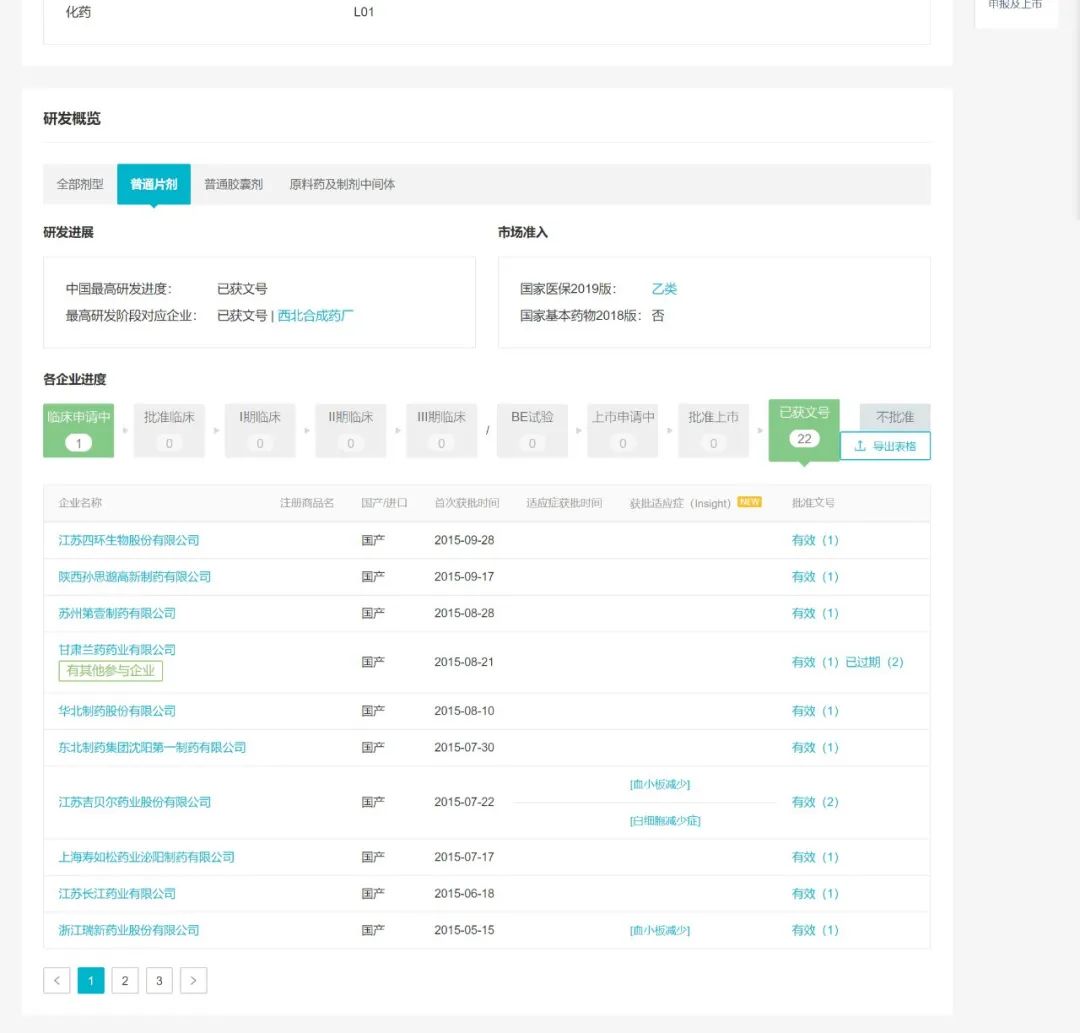Open the [白细胞减少症] indication link
Screen dimensions: 1080x1033
click(665, 820)
